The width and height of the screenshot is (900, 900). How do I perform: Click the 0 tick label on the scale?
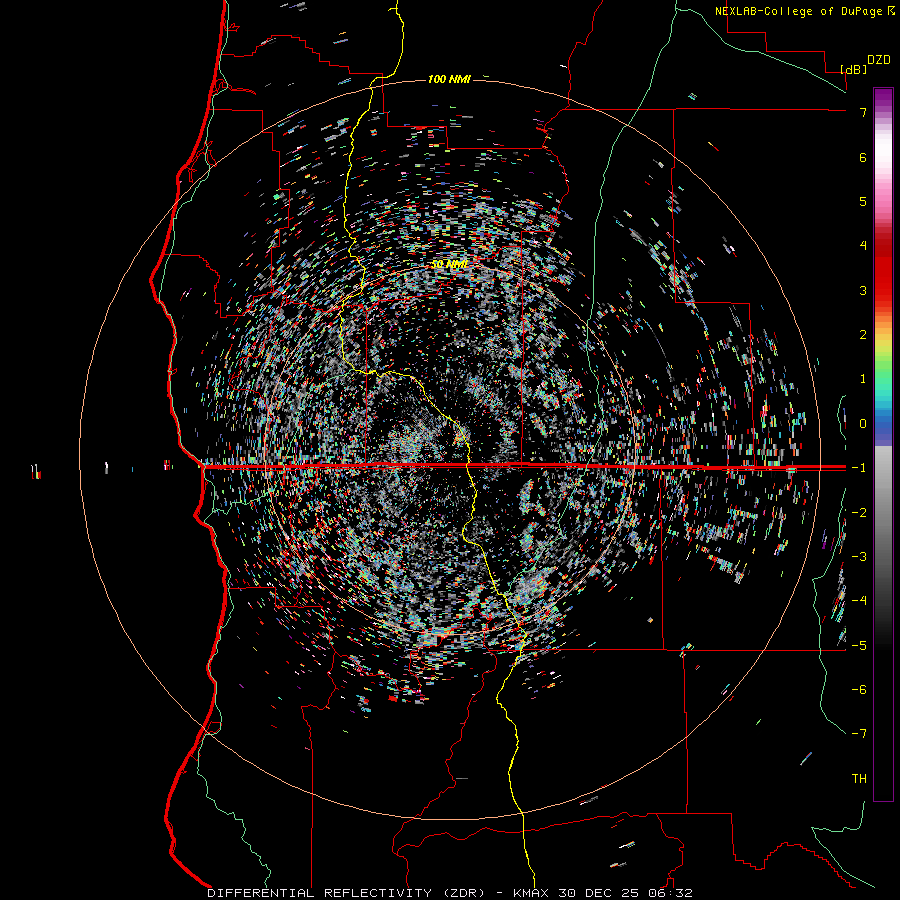pyautogui.click(x=863, y=423)
